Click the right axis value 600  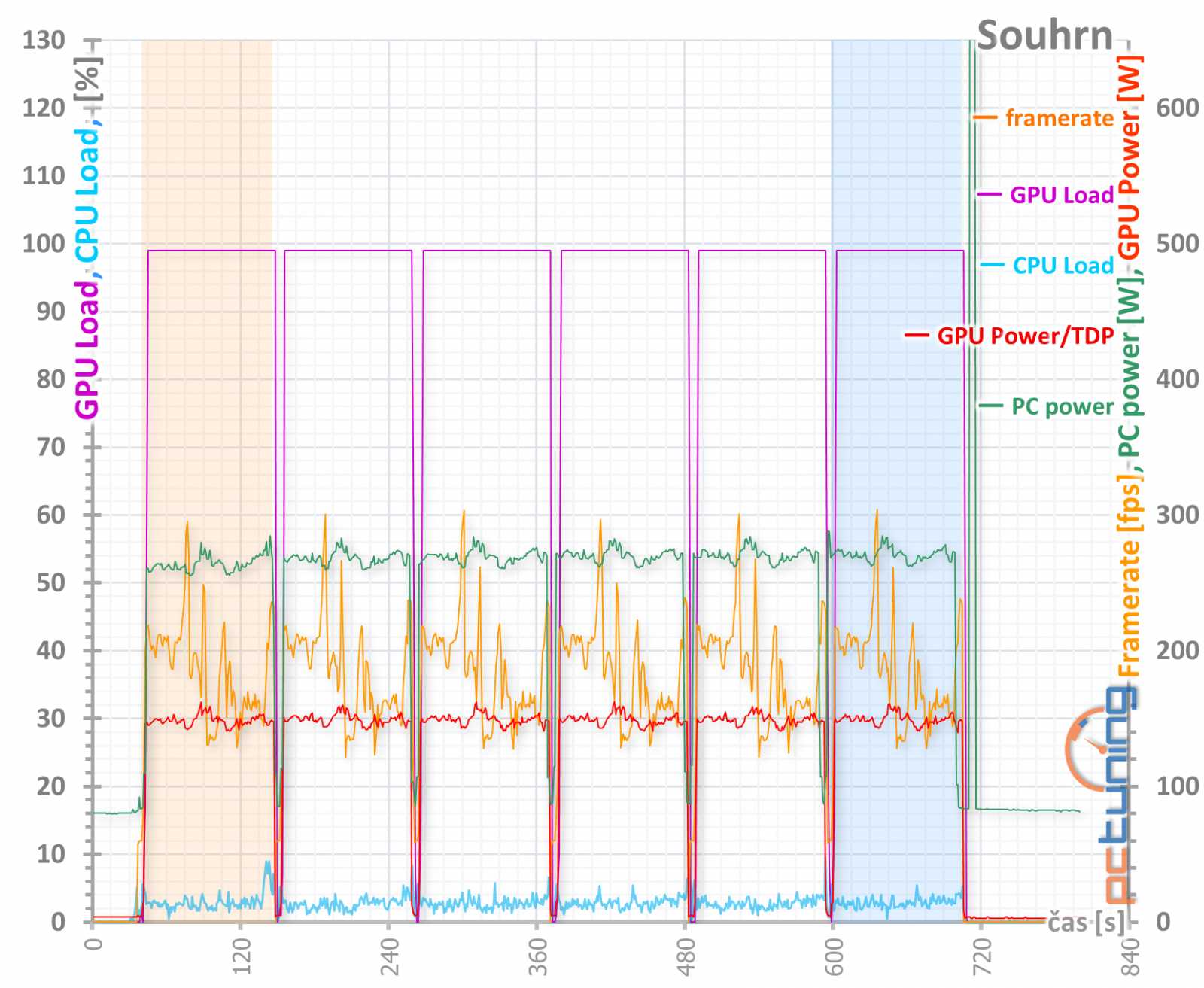coord(1178,108)
